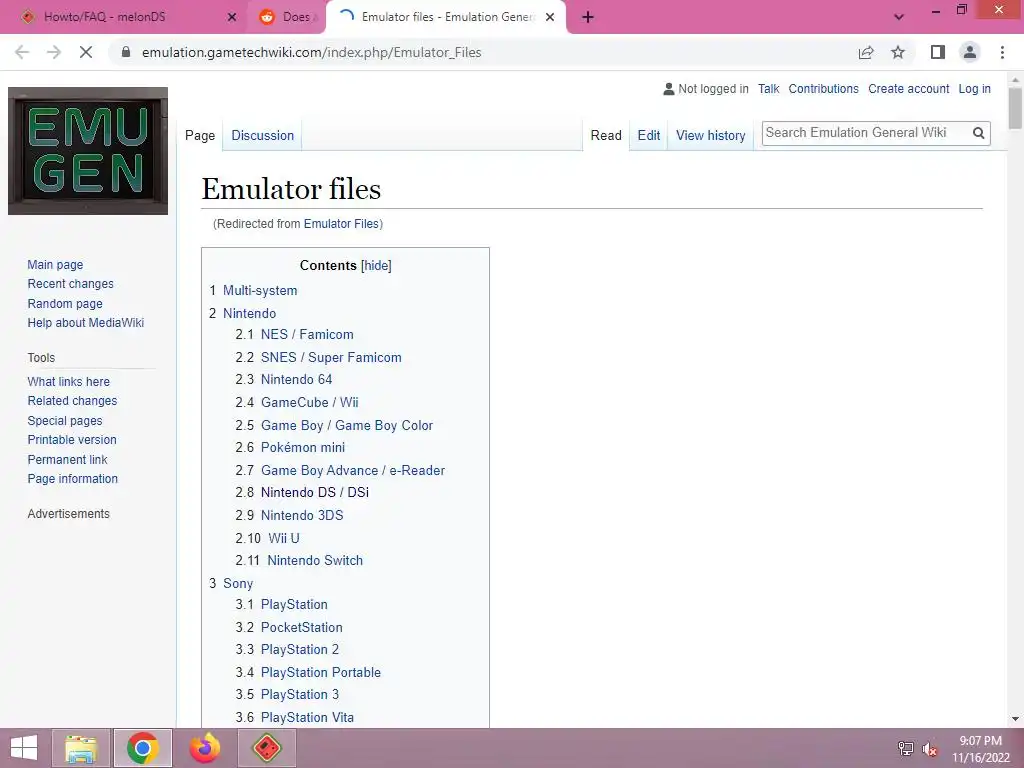Open Firefox from taskbar
The height and width of the screenshot is (768, 1024).
(204, 748)
